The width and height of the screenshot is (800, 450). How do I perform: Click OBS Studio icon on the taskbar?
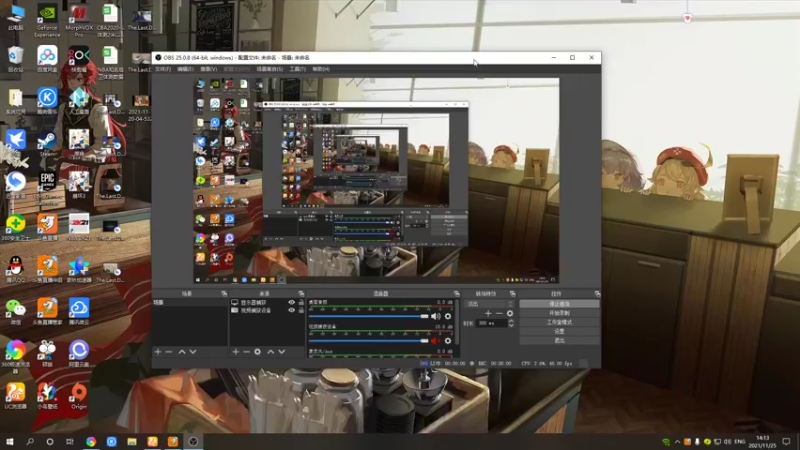pyautogui.click(x=193, y=441)
